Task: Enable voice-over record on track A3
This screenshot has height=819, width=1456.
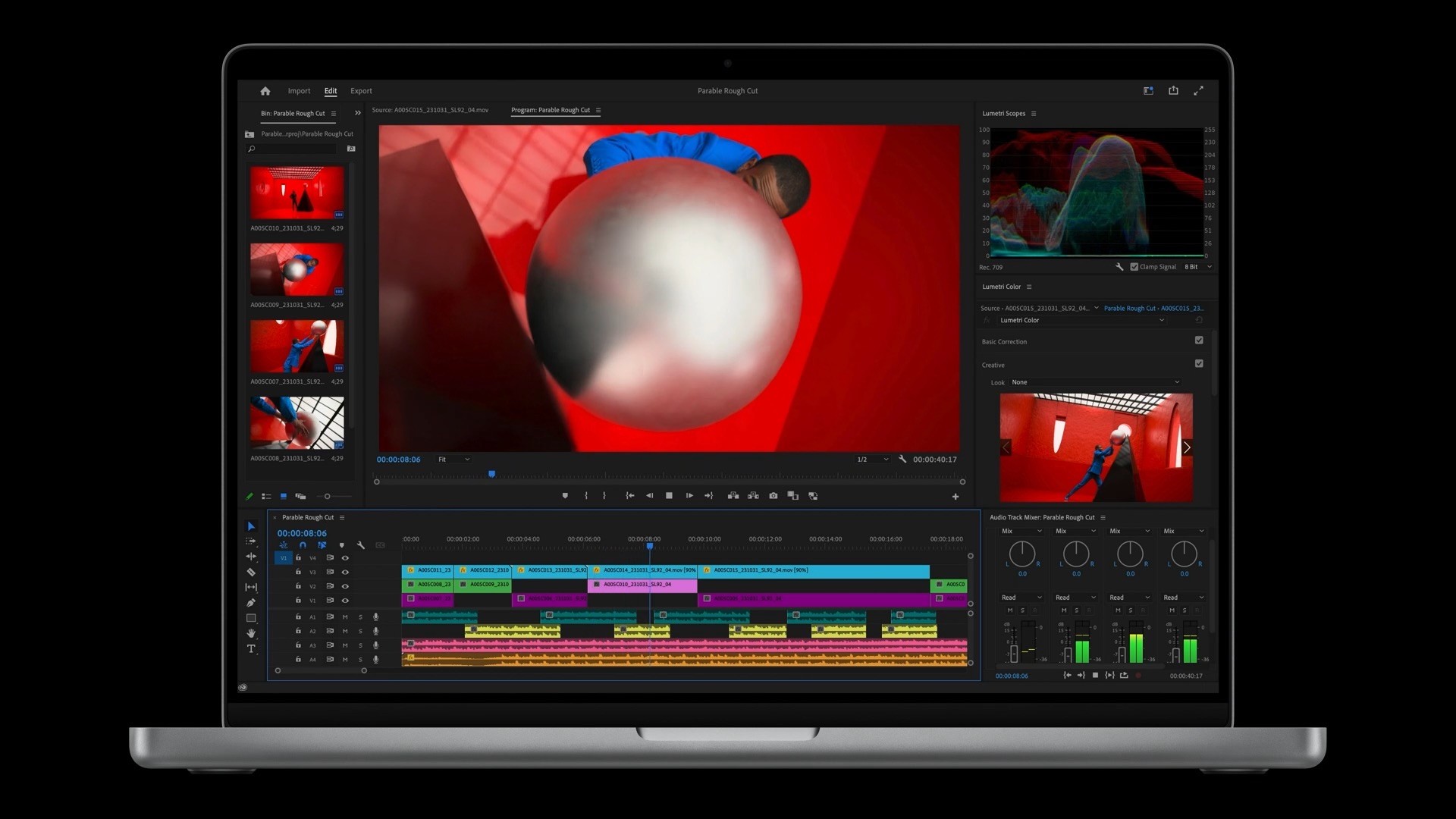Action: 375,645
